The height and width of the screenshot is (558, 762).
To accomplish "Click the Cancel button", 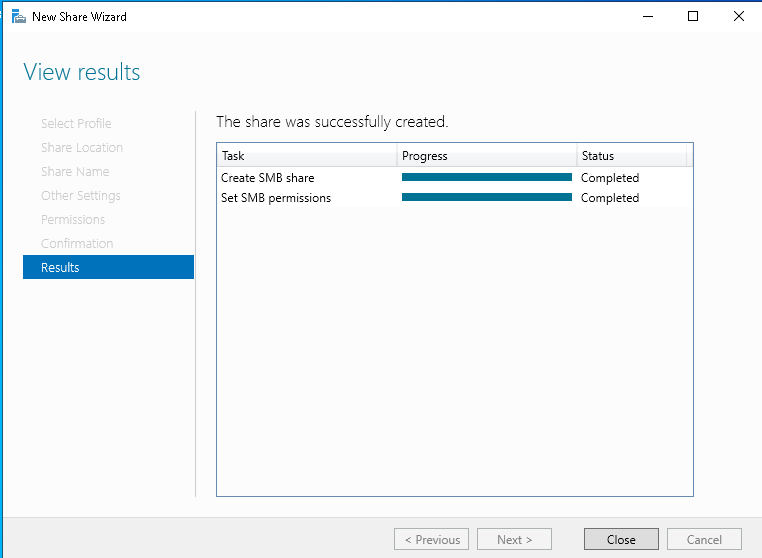I will (x=704, y=539).
